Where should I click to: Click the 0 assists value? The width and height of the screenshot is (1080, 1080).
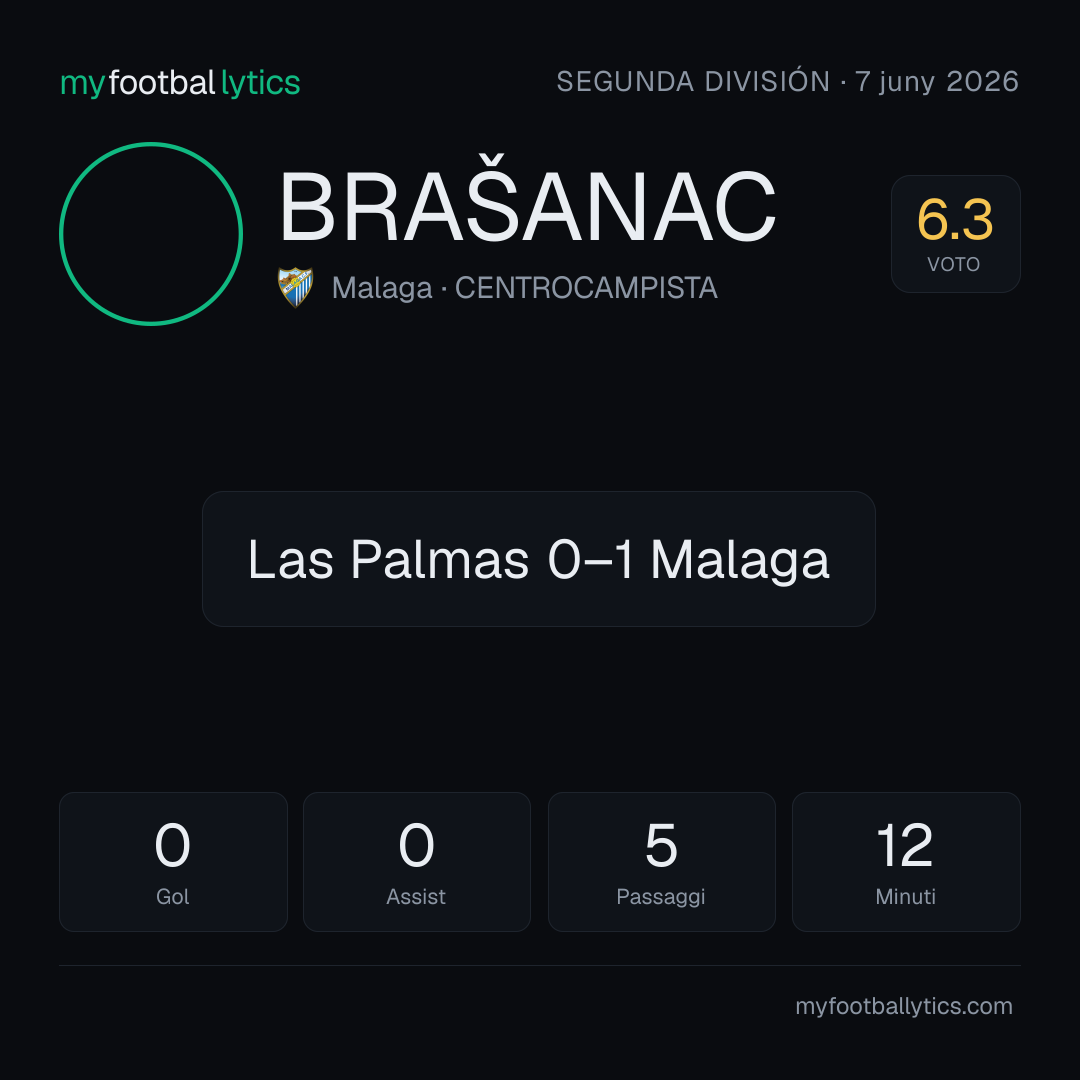point(416,845)
